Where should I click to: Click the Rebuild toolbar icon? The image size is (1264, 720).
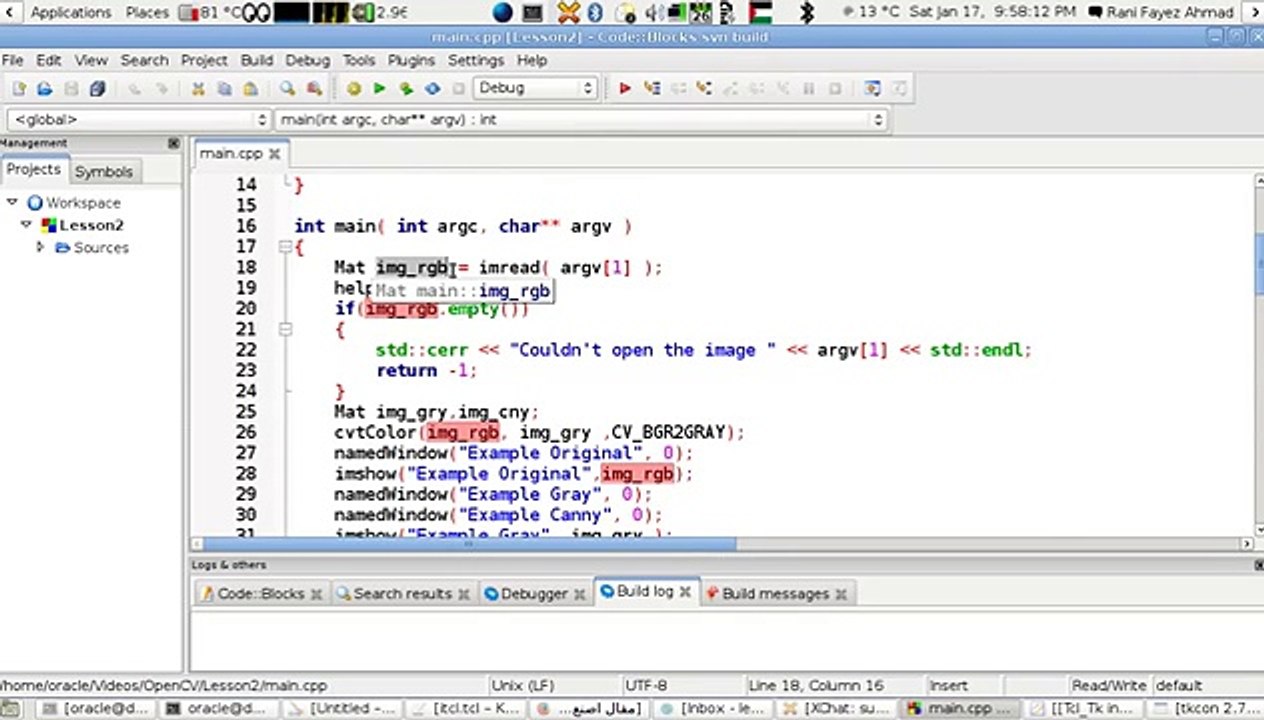432,88
